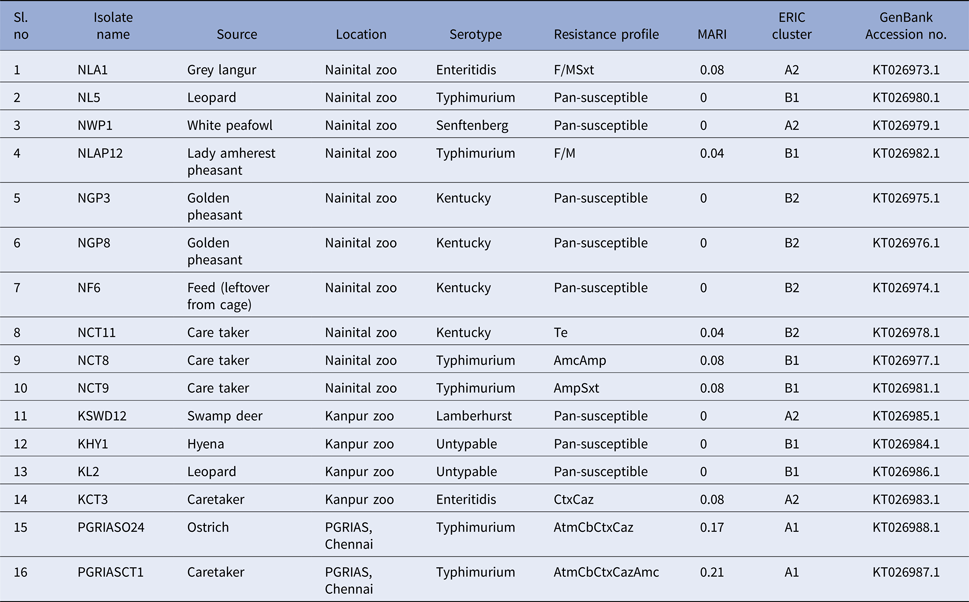Select the GenBank Accession no. header
The width and height of the screenshot is (969, 602).
click(x=906, y=26)
